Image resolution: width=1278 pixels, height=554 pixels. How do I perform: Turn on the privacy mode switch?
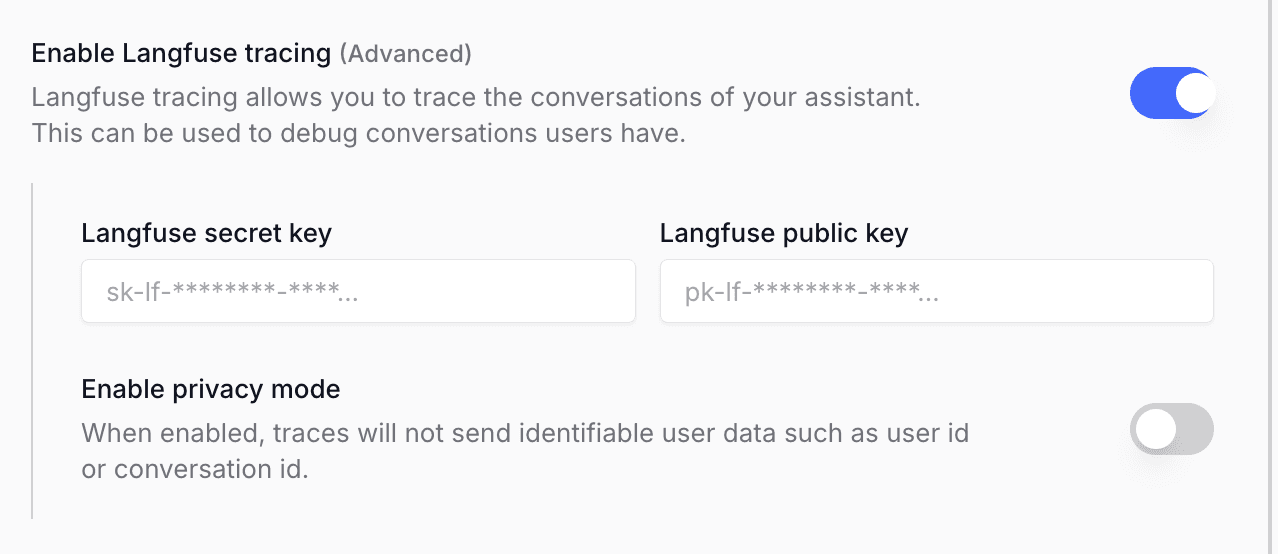click(1171, 430)
